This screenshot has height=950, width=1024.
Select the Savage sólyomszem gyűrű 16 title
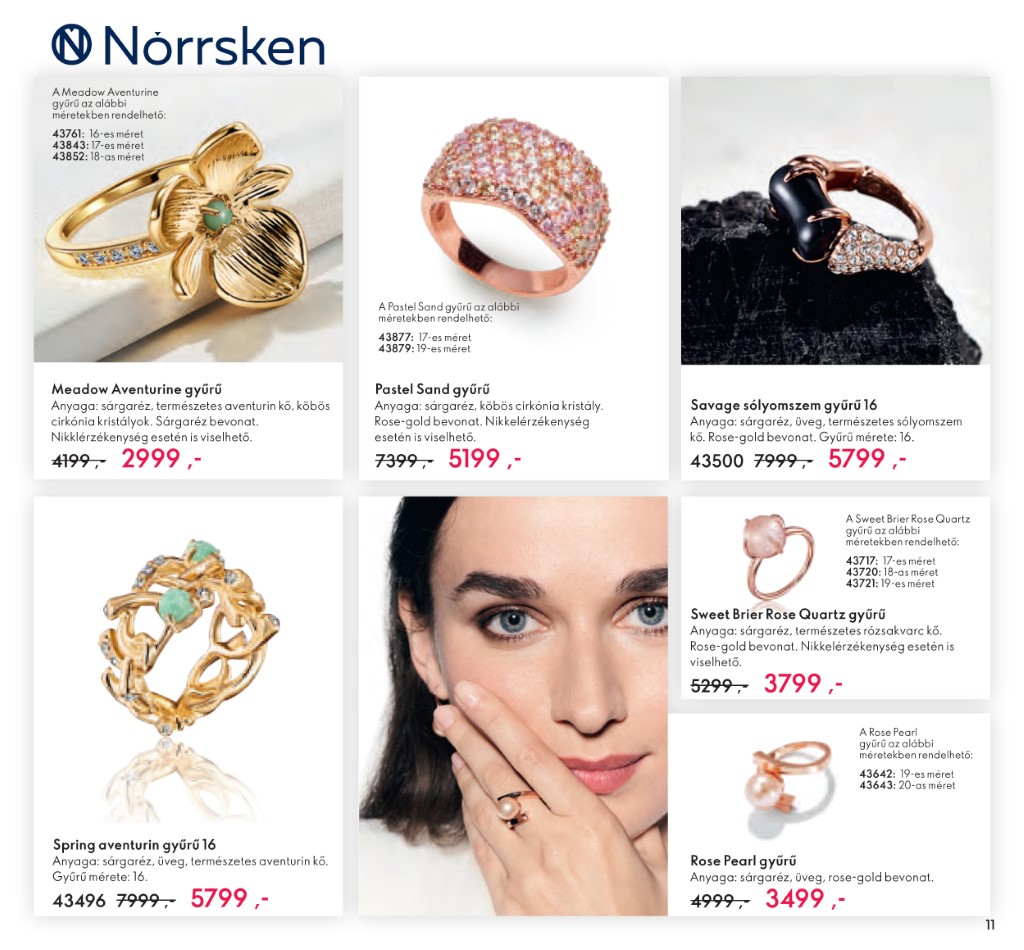[784, 405]
